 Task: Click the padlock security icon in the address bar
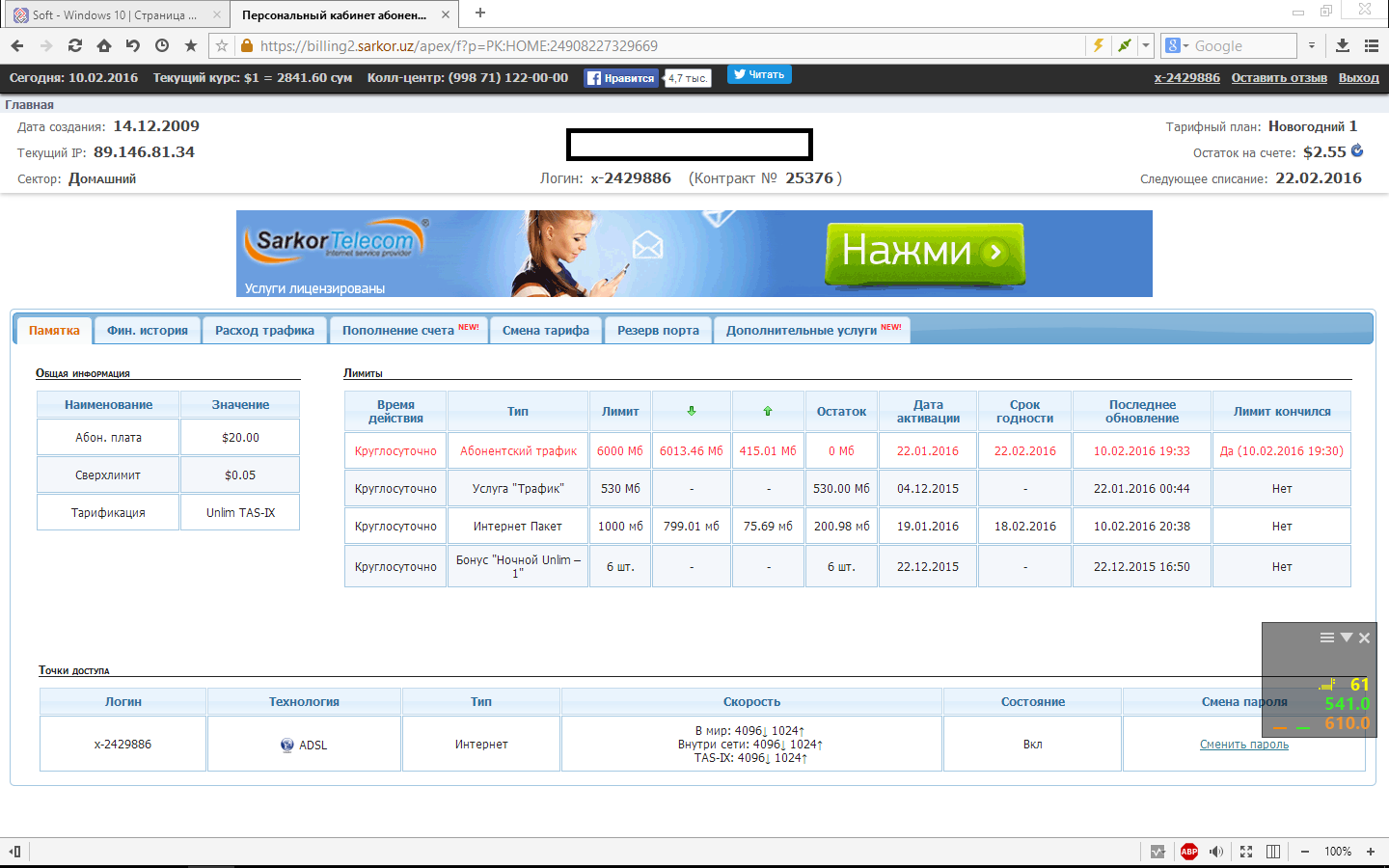click(x=247, y=45)
